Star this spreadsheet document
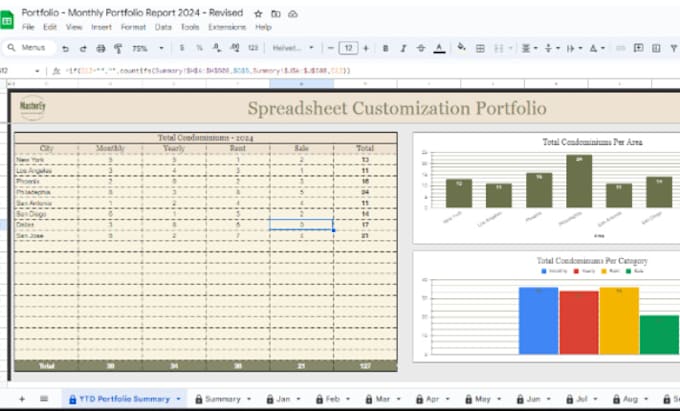 (258, 14)
